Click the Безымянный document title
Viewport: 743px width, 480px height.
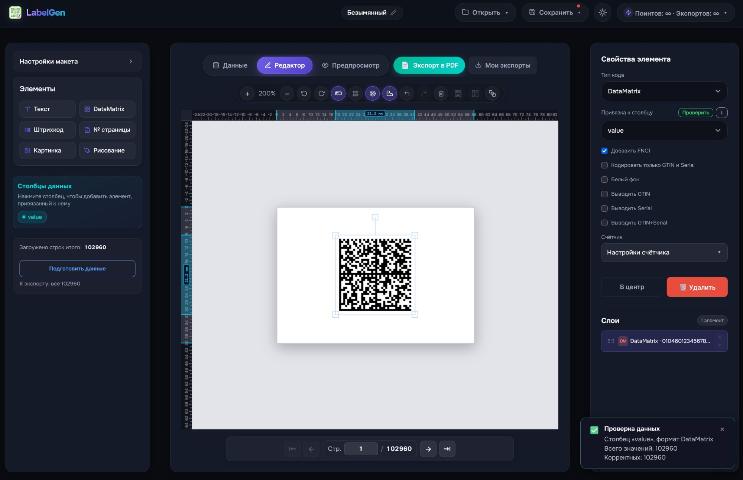[x=366, y=12]
